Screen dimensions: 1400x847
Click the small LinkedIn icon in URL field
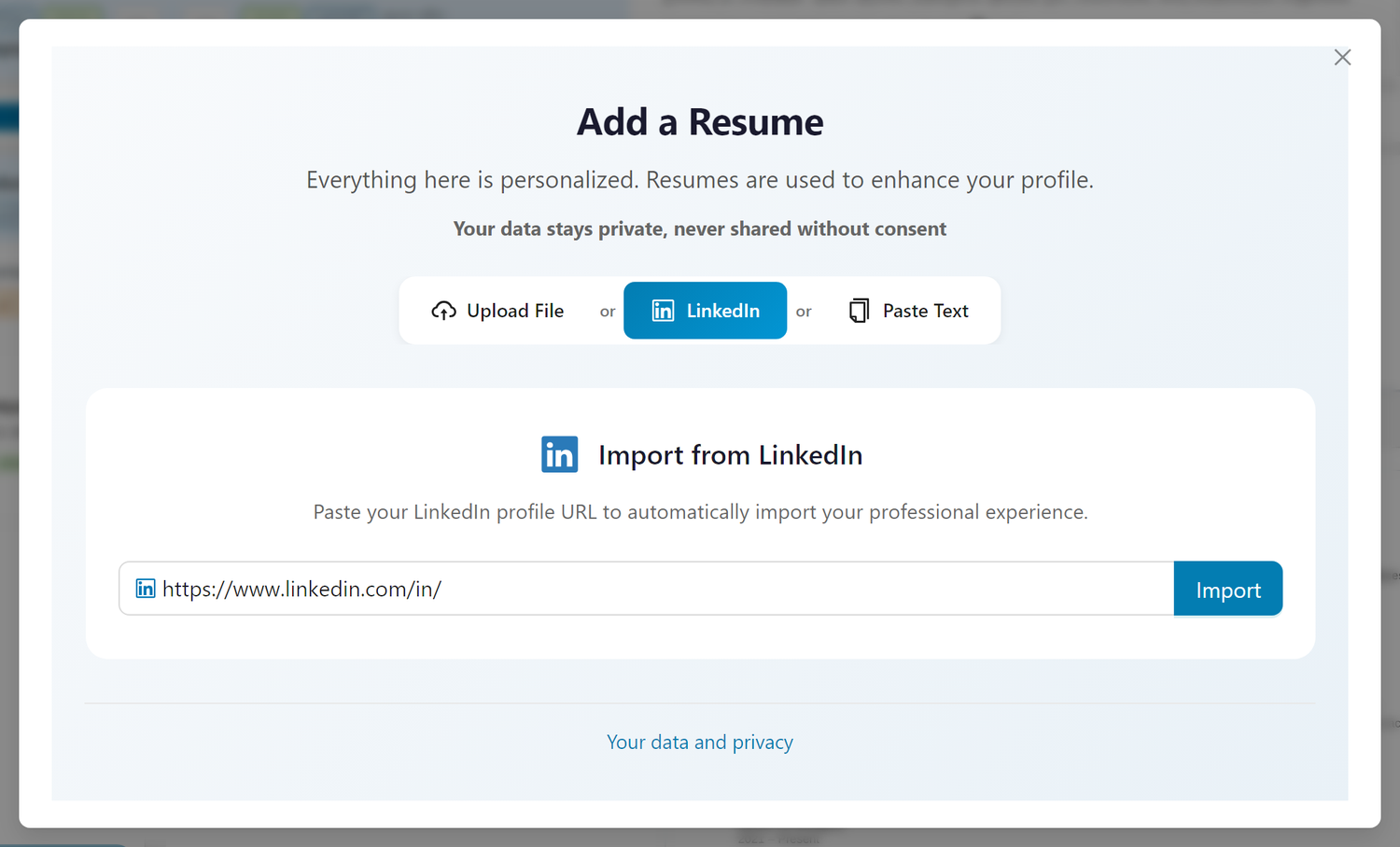(x=146, y=589)
